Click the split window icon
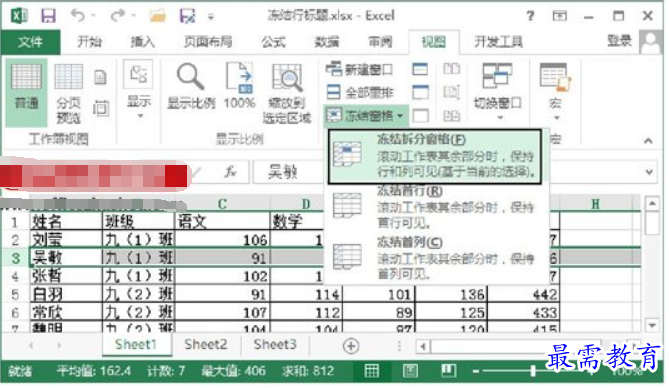Viewport: 669px width, 388px height. pos(420,69)
